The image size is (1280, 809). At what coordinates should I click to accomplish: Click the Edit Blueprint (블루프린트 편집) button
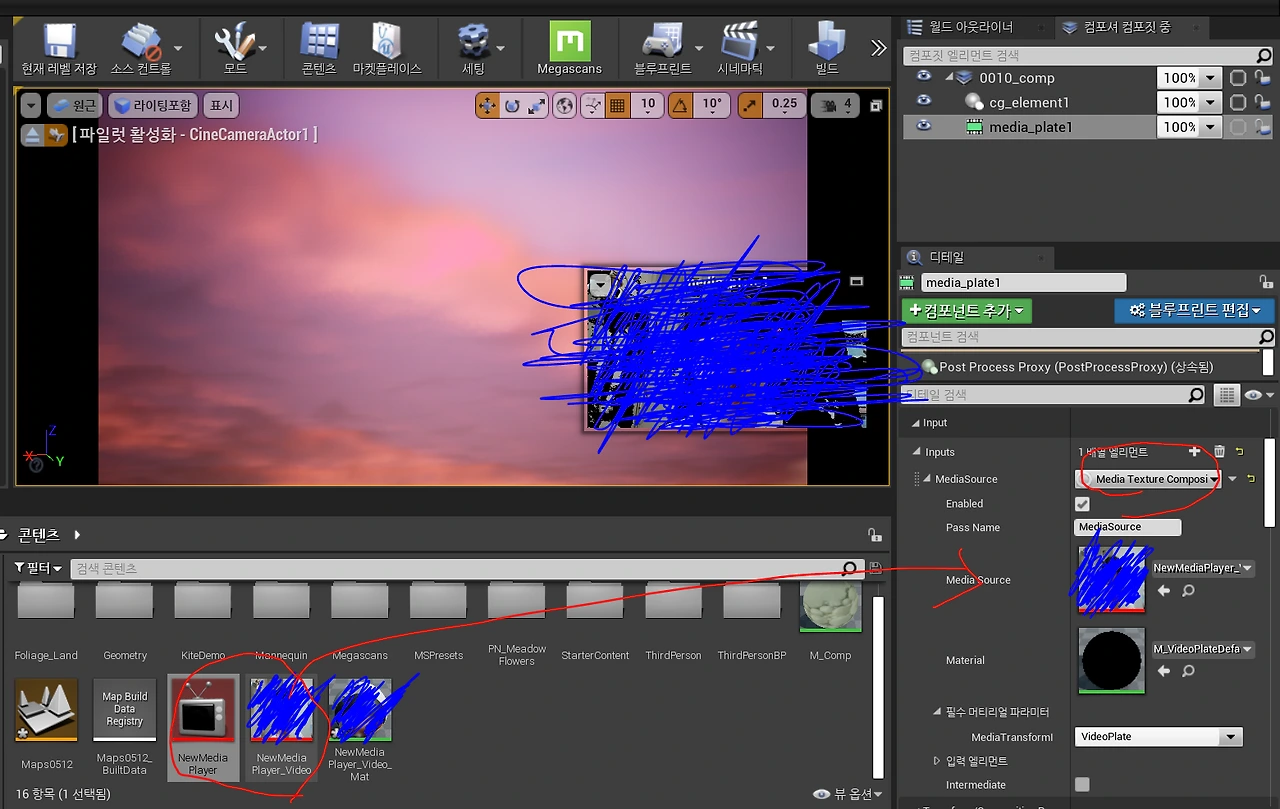(x=1194, y=311)
